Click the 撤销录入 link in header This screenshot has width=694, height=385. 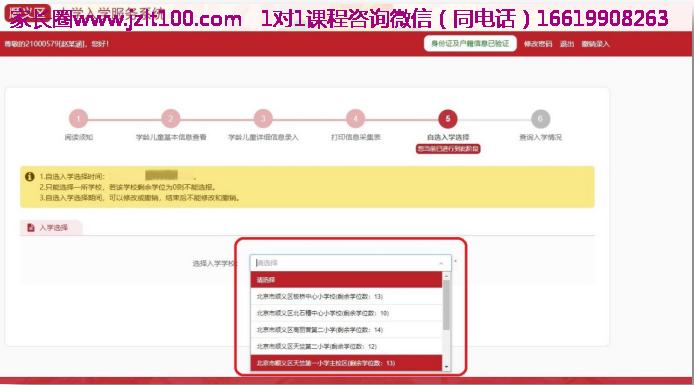click(x=595, y=44)
